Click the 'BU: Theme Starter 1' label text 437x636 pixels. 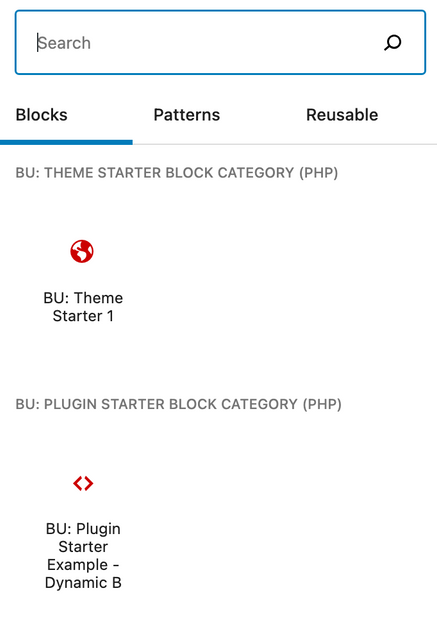coord(83,307)
